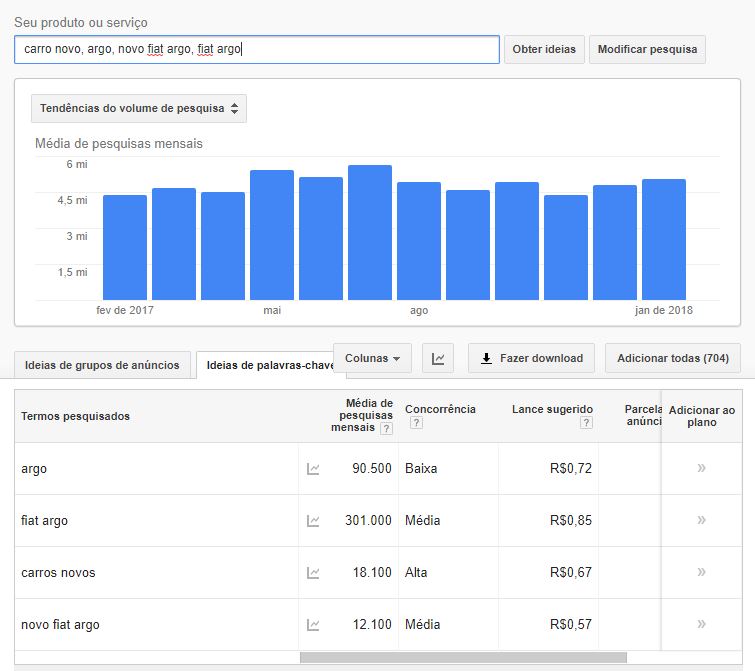Click Lance sugerido column header
The image size is (755, 671).
point(552,409)
